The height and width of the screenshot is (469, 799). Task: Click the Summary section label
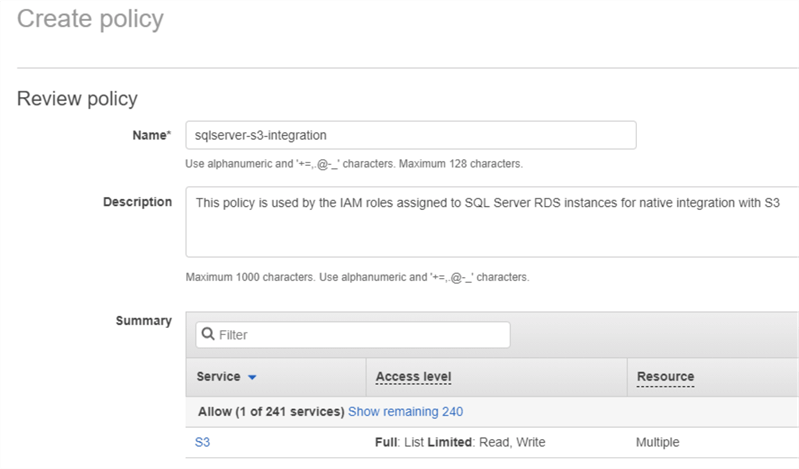click(x=143, y=321)
